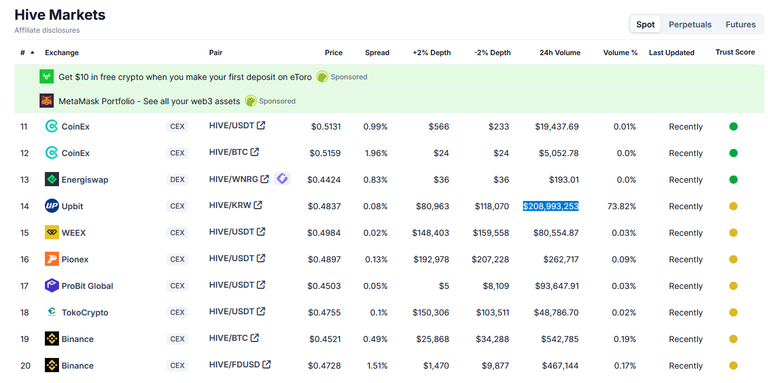Open external link icon for Binance HIVE/BTC

(255, 338)
